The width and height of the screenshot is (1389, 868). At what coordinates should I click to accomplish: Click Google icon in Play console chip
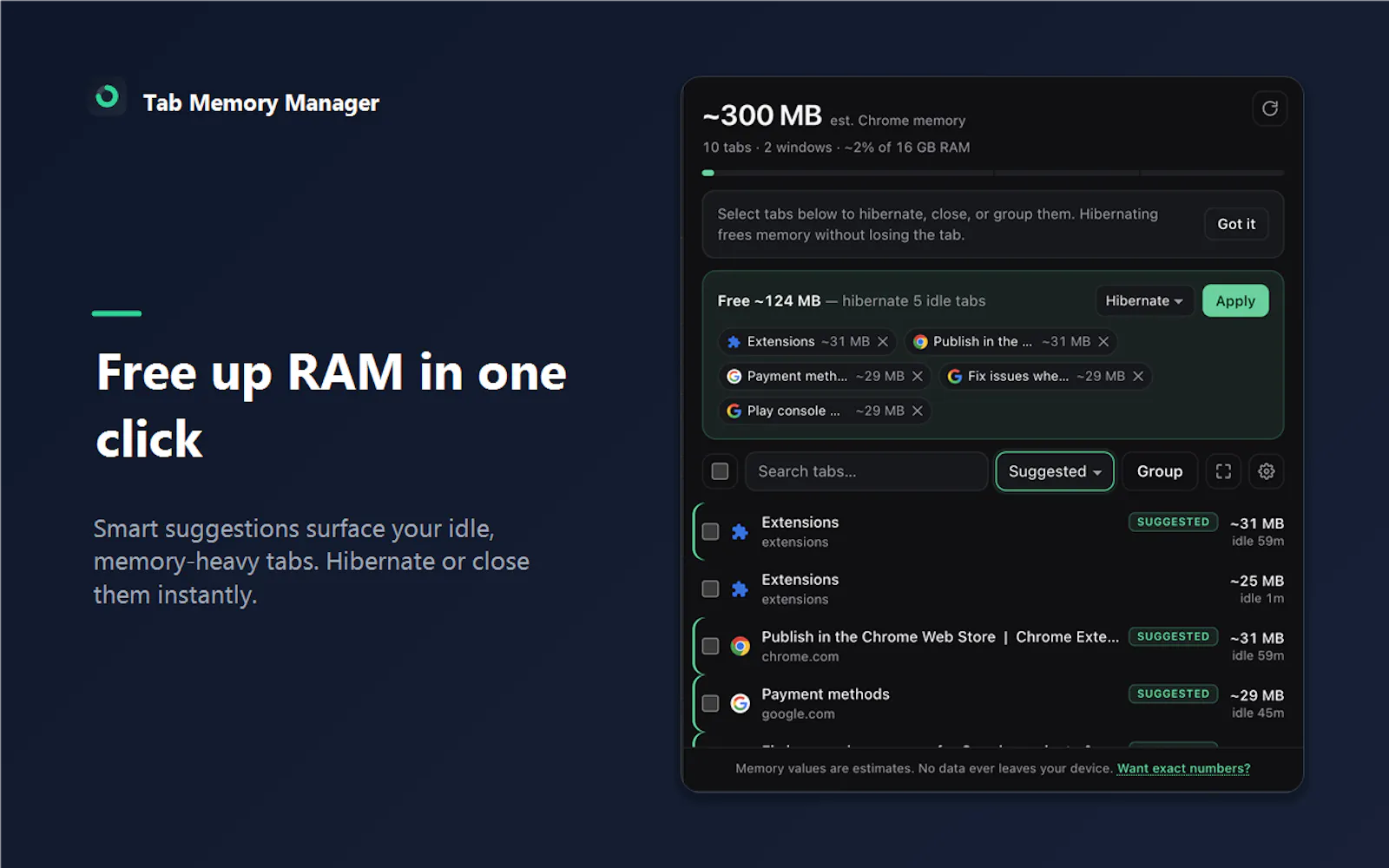coord(734,411)
